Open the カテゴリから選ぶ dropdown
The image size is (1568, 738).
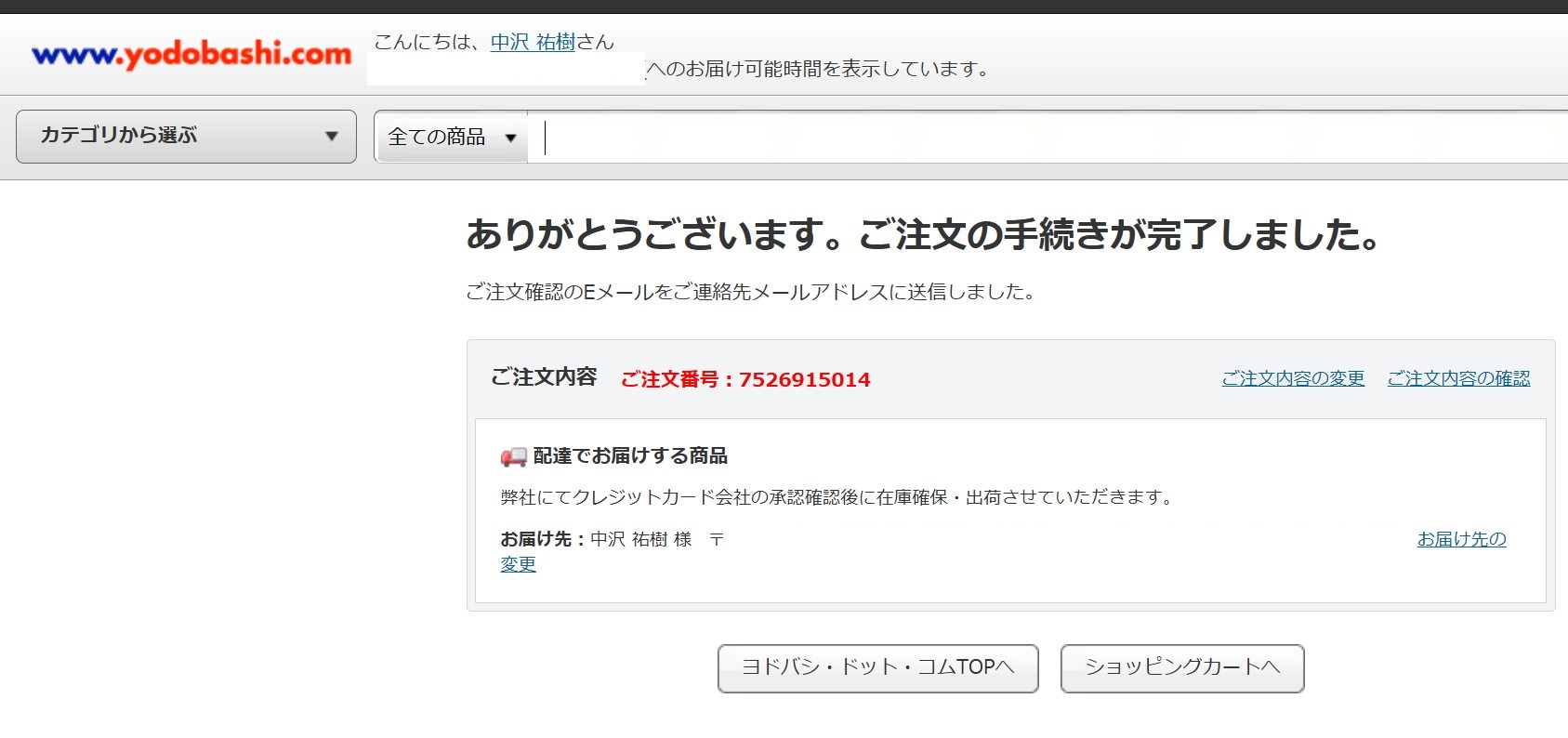[186, 136]
